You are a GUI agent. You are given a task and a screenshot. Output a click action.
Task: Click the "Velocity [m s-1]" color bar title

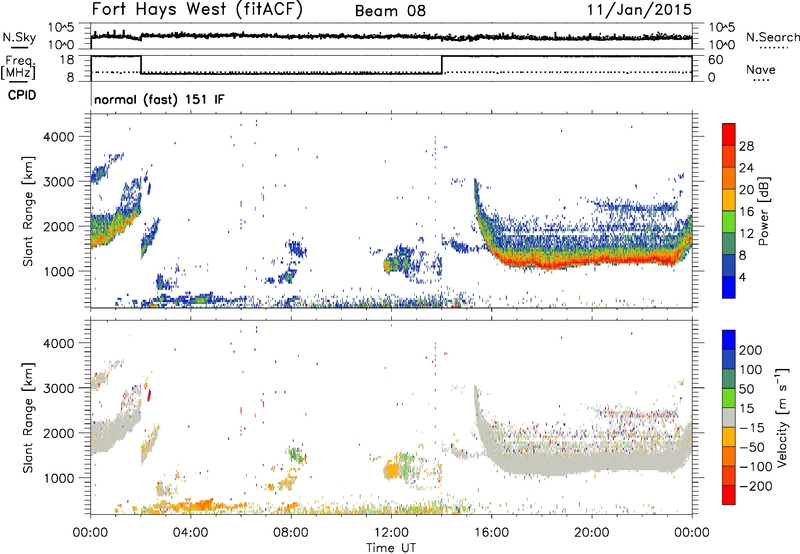(781, 417)
